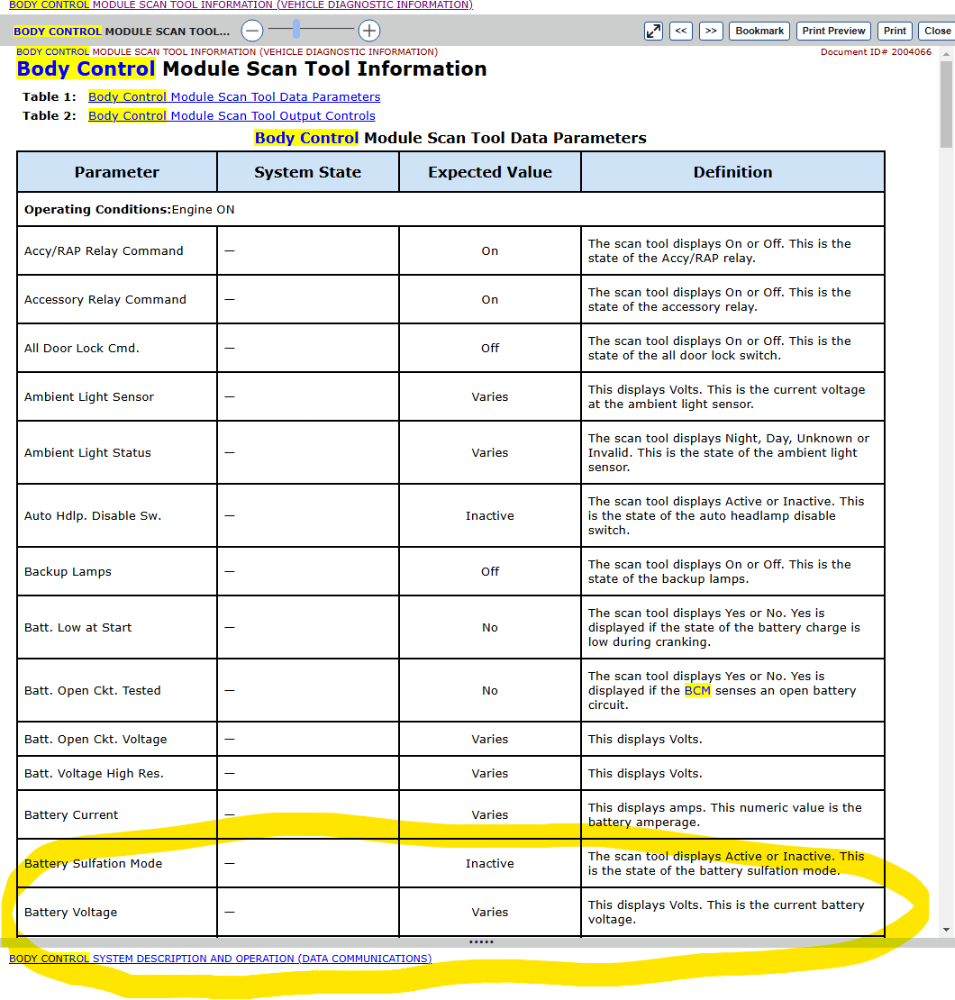Click the Accessory Relay Command parameter cell
955x1000 pixels.
(x=117, y=300)
